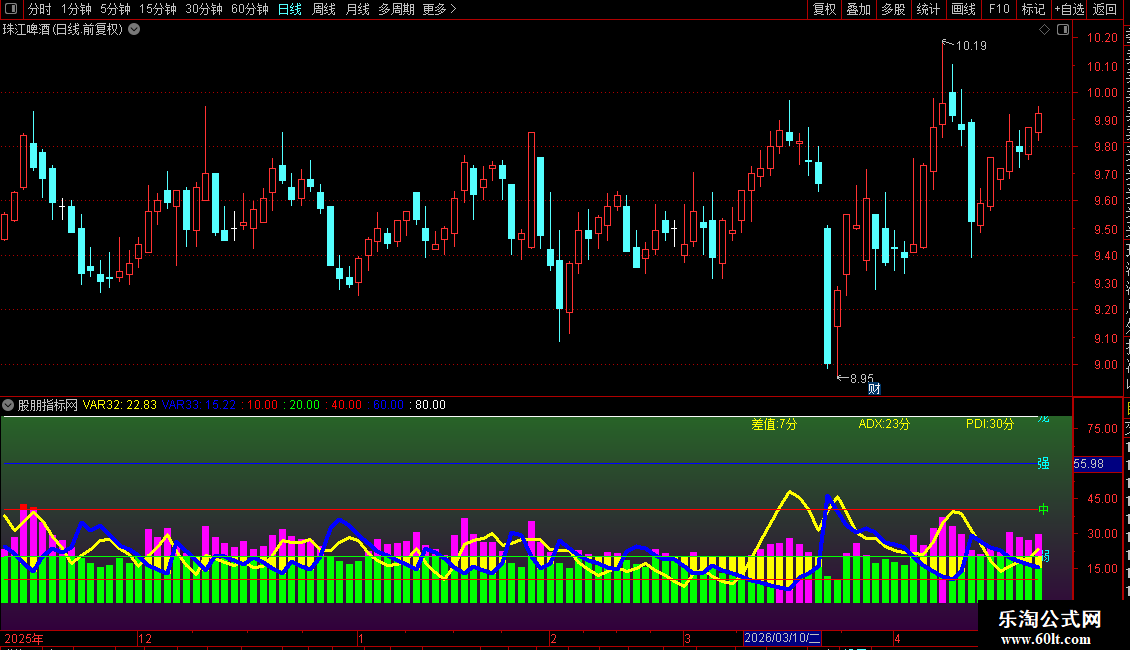1130x650 pixels.
Task: Open F10 company information
Action: point(999,9)
